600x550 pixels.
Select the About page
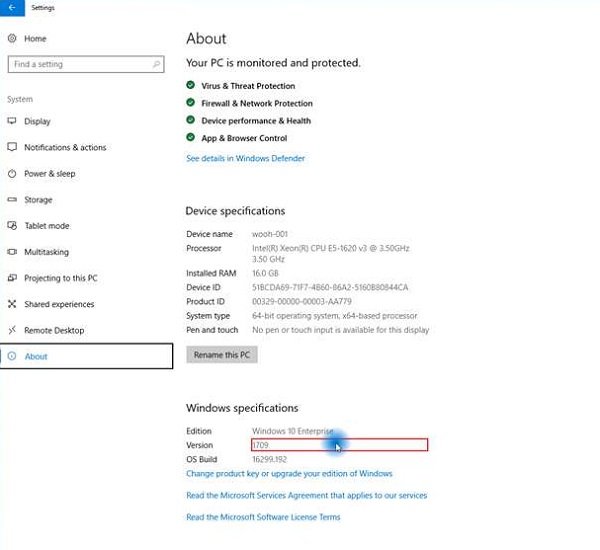coord(86,356)
